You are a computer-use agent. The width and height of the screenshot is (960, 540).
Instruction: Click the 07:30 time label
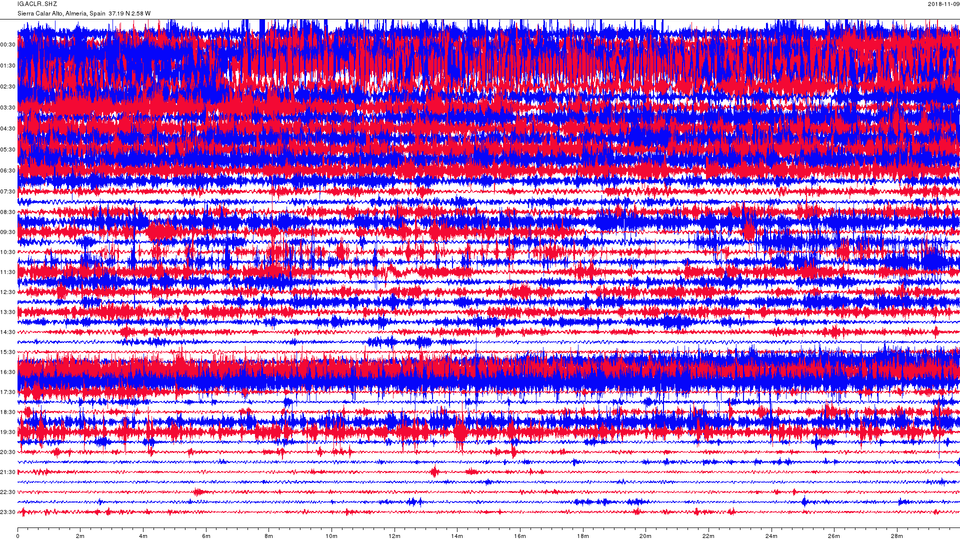pos(8,192)
